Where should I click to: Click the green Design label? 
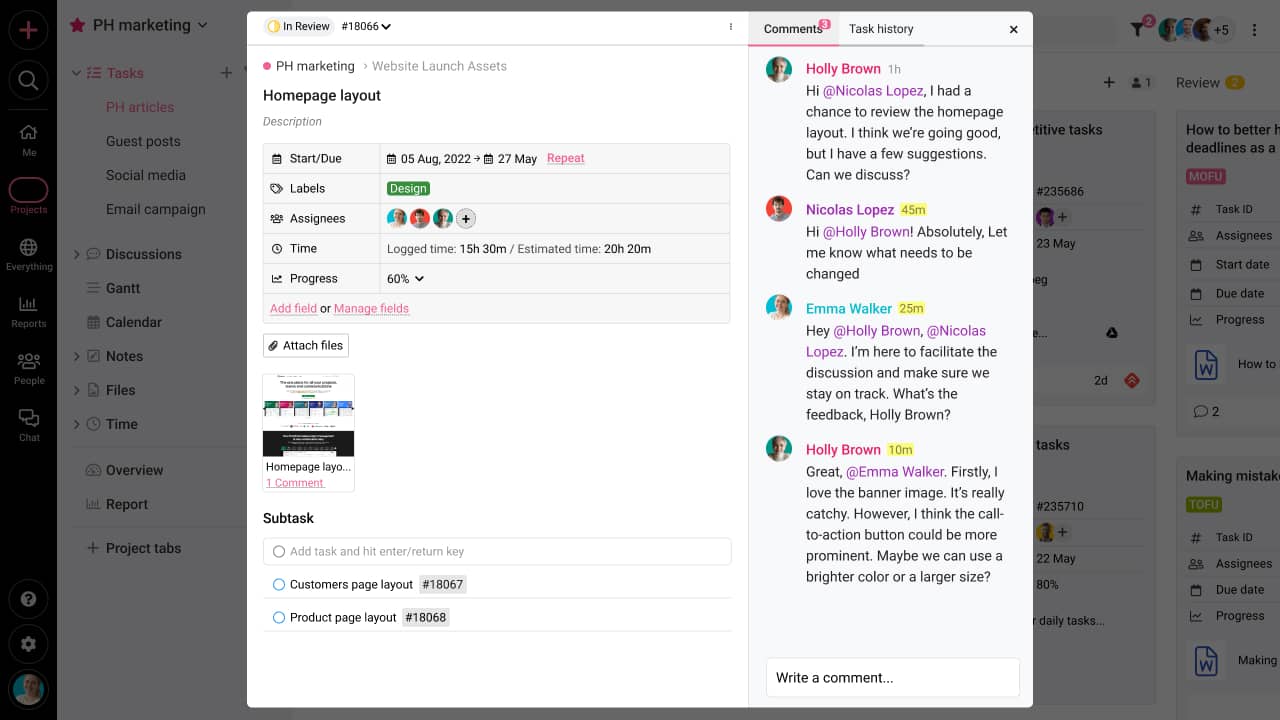(408, 188)
